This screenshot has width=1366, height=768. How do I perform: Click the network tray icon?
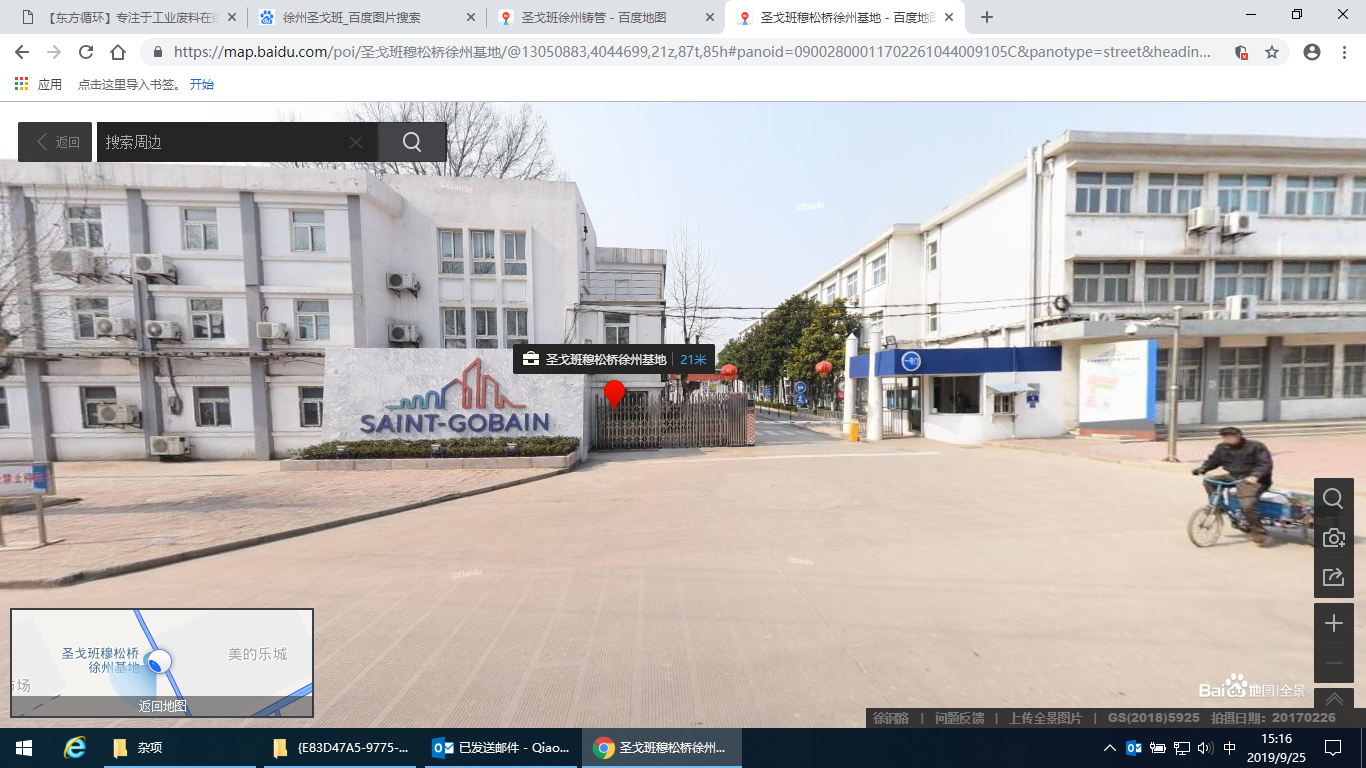tap(1182, 748)
